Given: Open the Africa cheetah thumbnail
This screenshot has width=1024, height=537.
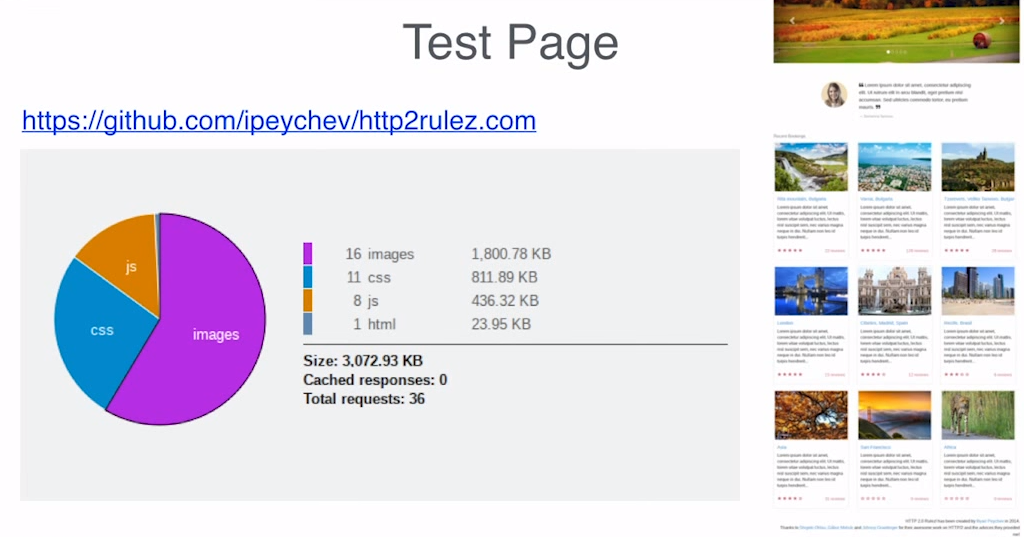Looking at the screenshot, I should coord(978,415).
